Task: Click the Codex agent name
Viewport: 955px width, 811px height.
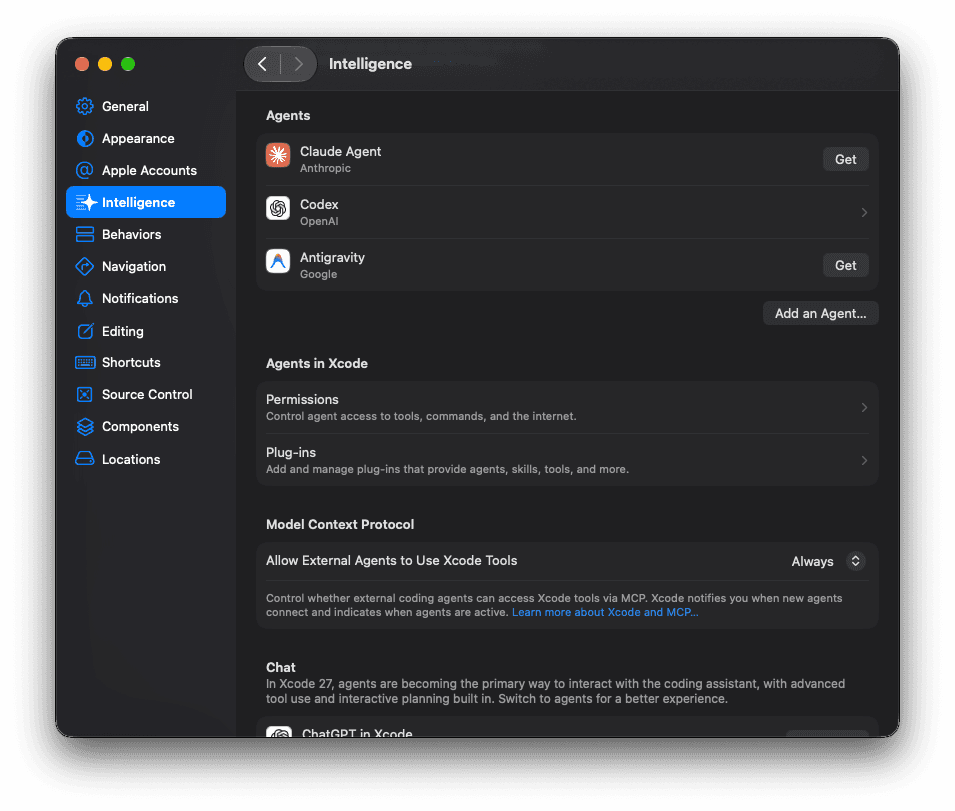Action: (319, 205)
